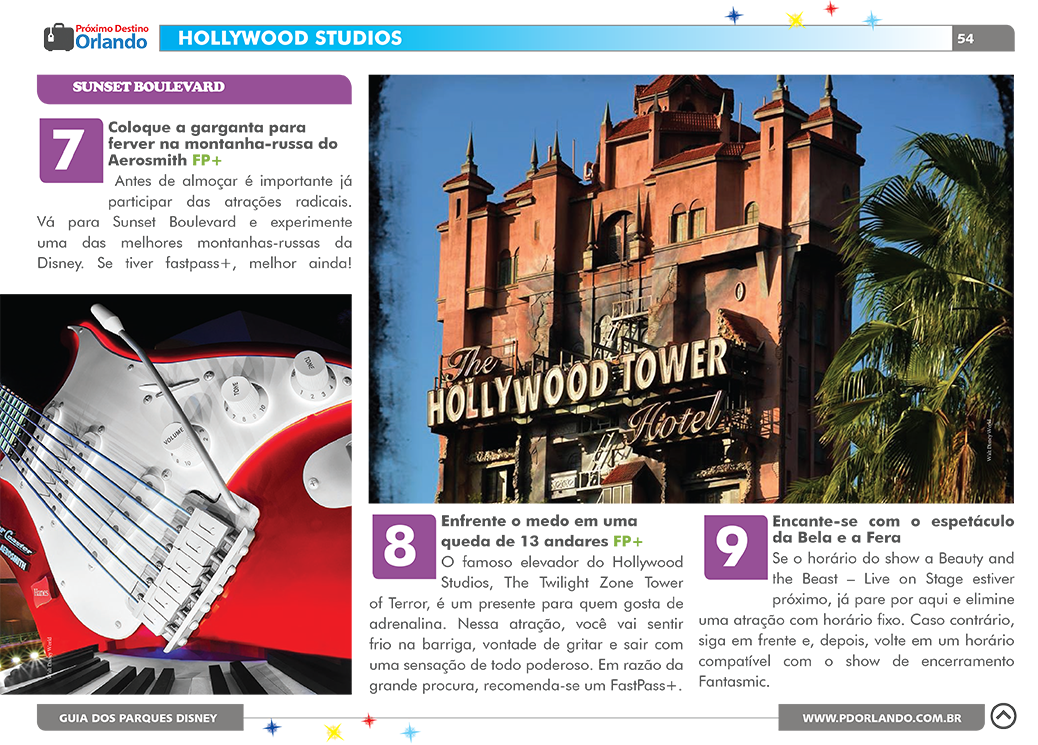Click the FP+ tag beside Aerosmith
The height and width of the screenshot is (745, 1038).
[207, 160]
